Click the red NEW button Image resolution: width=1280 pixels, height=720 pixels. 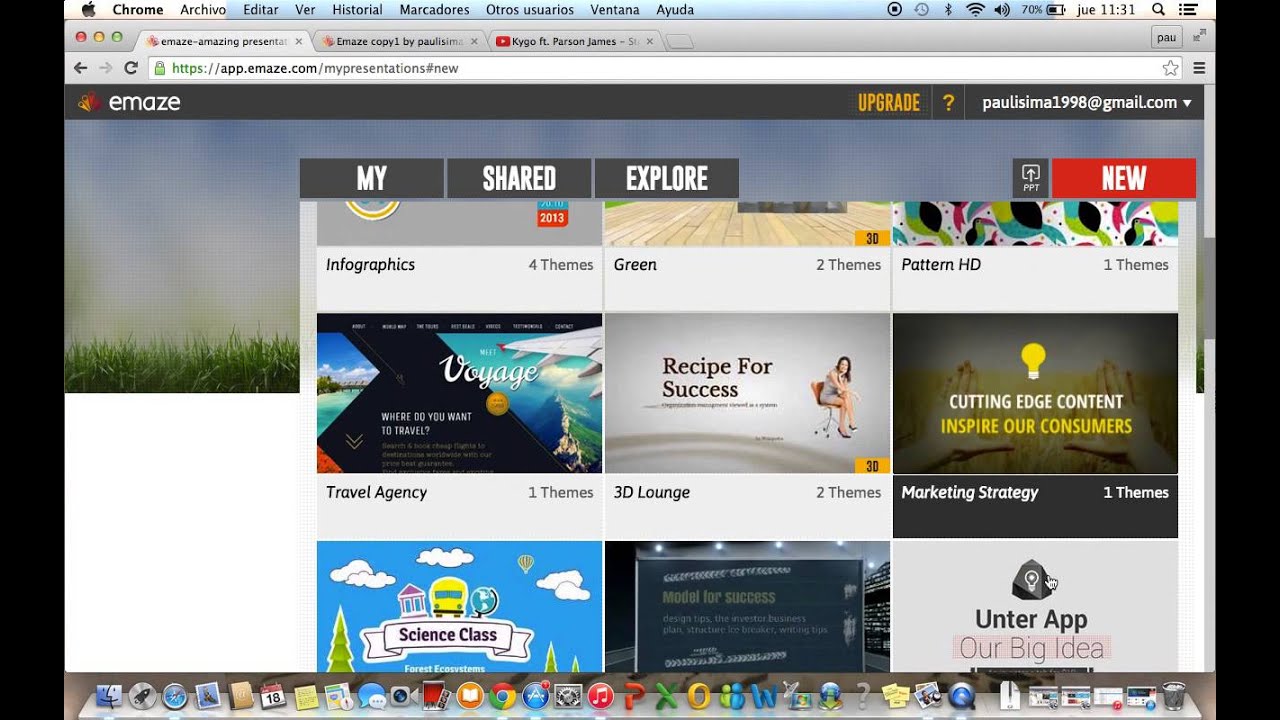[x=1124, y=178]
